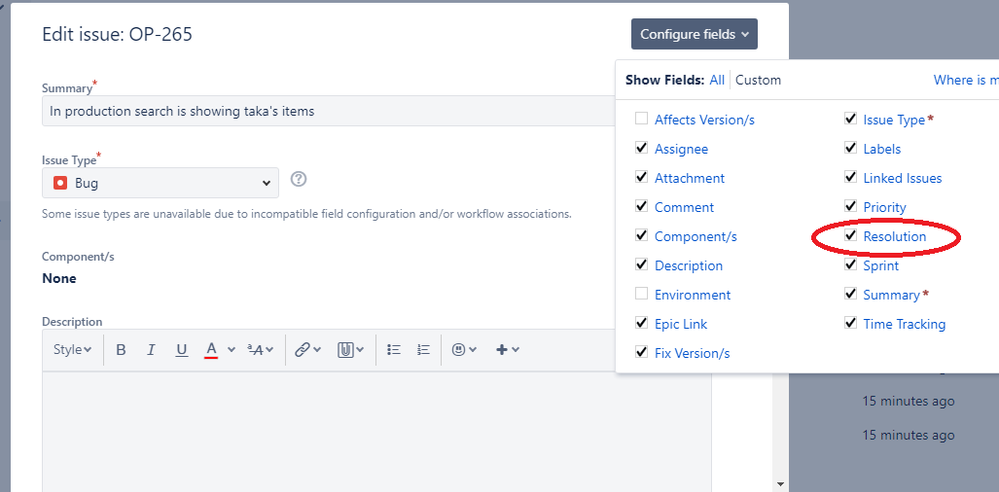This screenshot has width=999, height=492.
Task: Open the 'Where is m…' link
Action: [x=966, y=80]
